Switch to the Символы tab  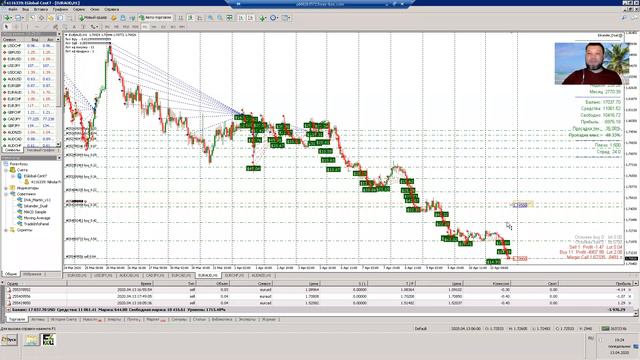pos(13,150)
